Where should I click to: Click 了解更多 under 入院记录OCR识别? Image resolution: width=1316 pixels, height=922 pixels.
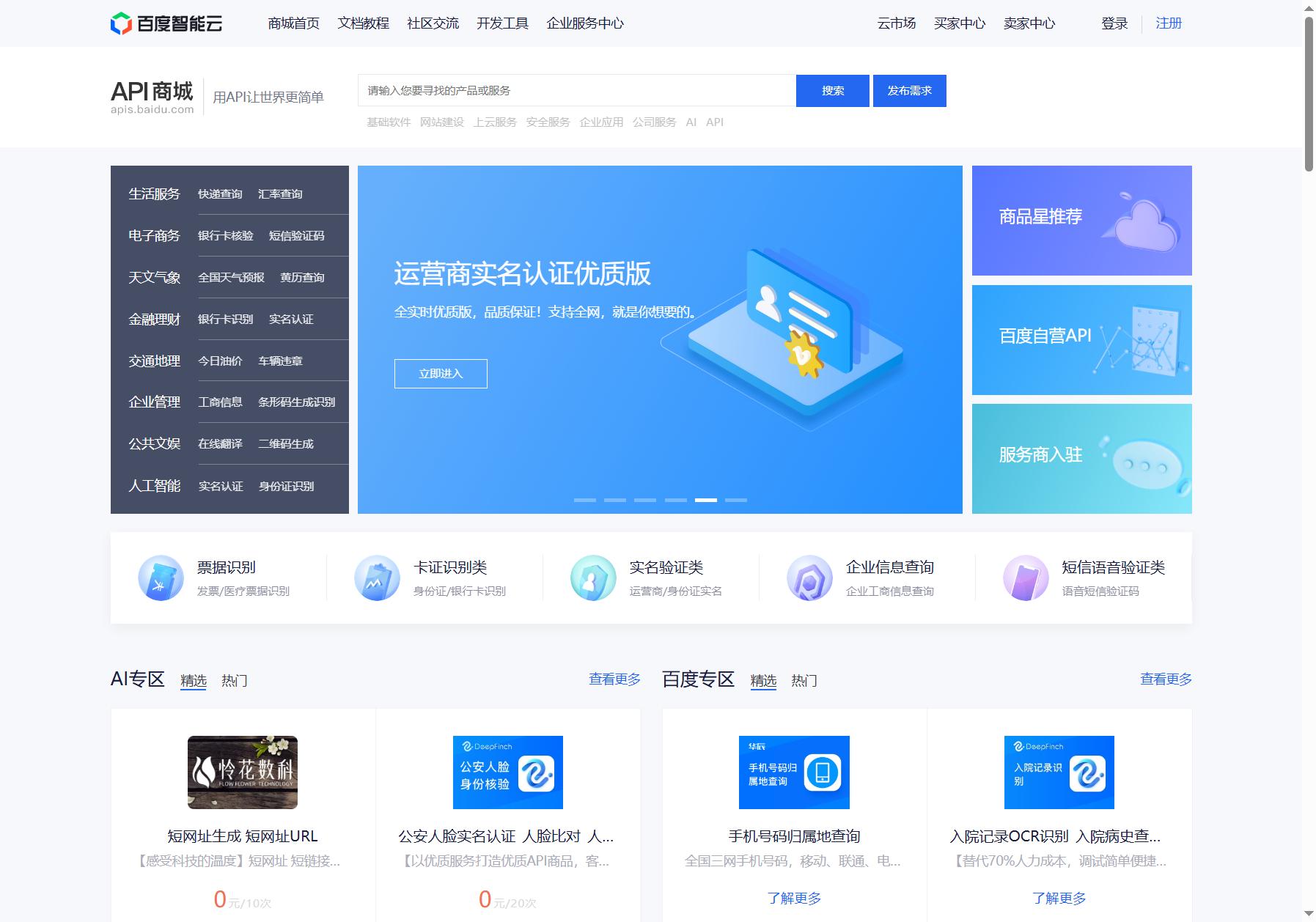point(1059,899)
